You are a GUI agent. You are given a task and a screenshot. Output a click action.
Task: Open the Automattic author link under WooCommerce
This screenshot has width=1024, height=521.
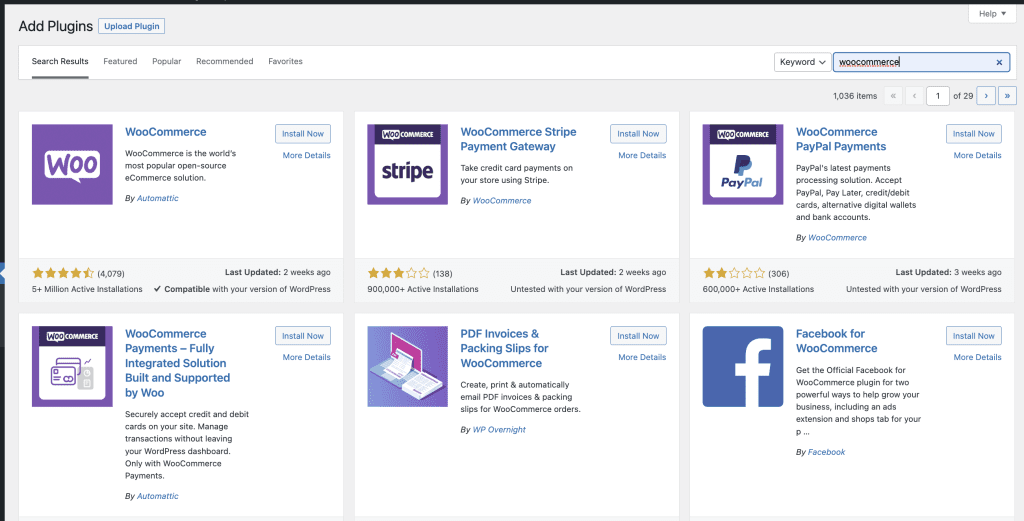coord(157,198)
